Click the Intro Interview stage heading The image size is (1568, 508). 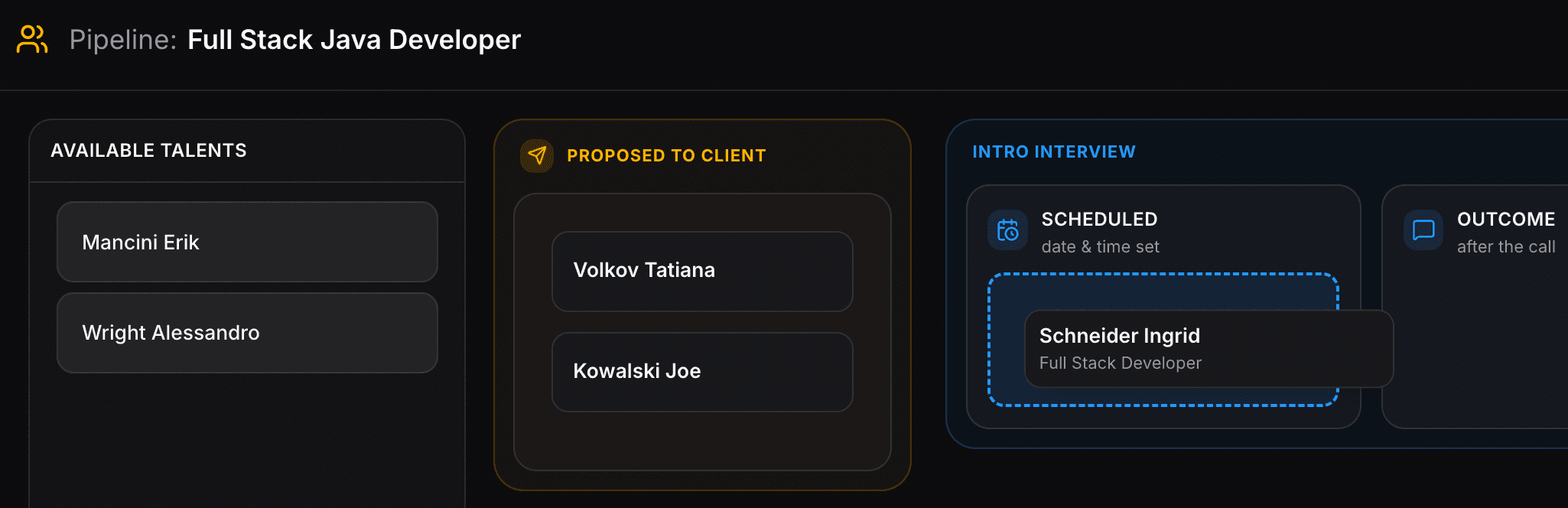1053,151
